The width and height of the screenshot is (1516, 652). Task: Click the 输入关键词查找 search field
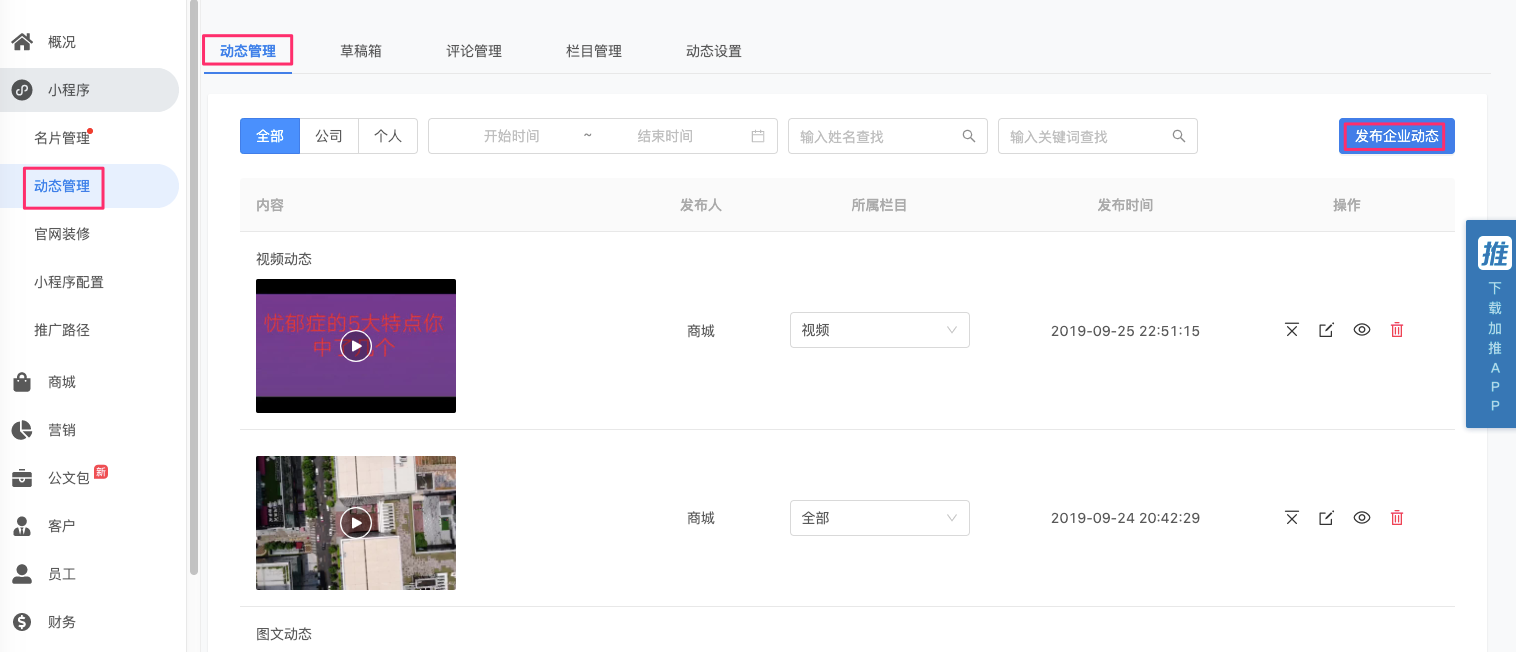pos(1098,136)
